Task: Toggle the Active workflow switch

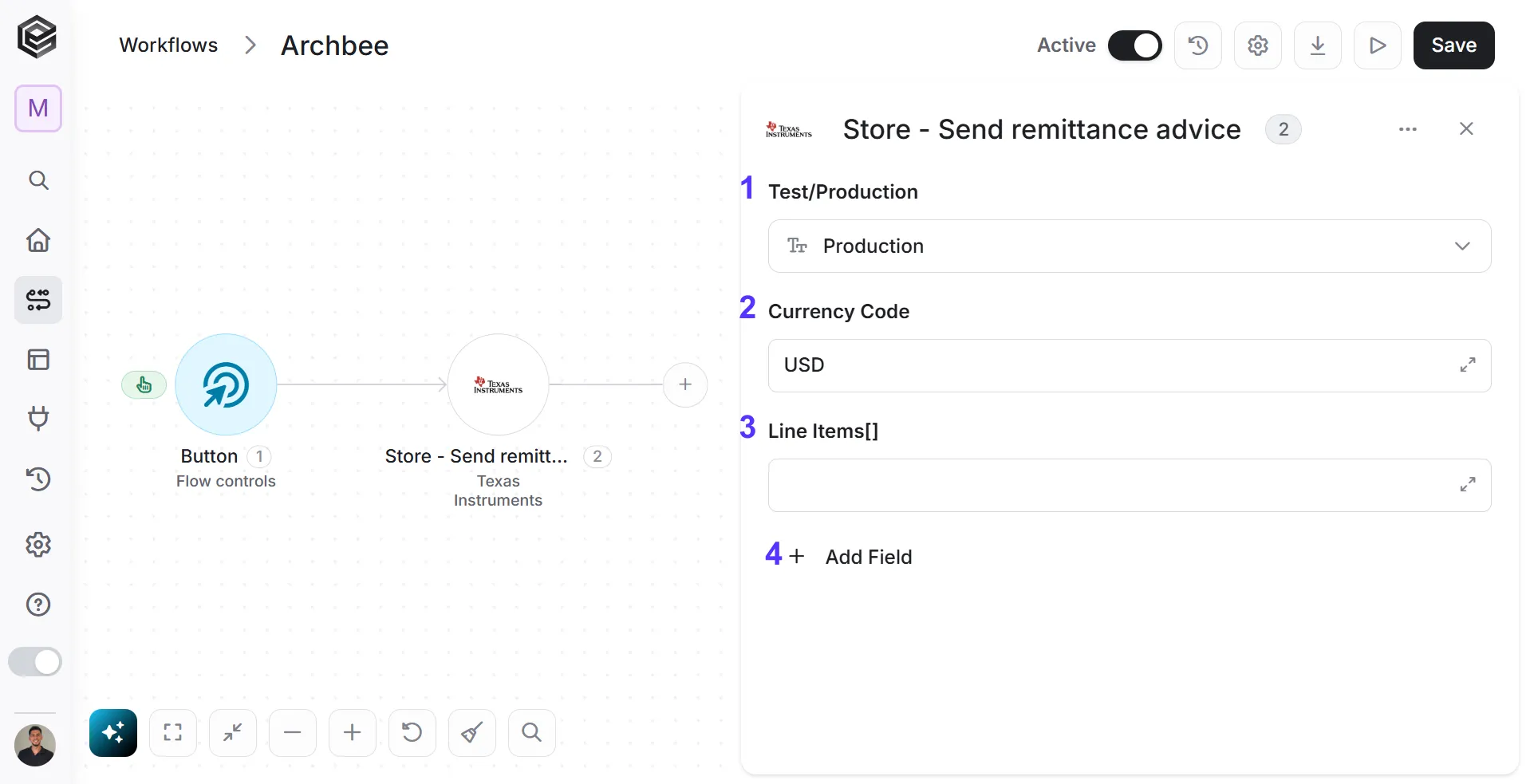Action: click(x=1134, y=45)
